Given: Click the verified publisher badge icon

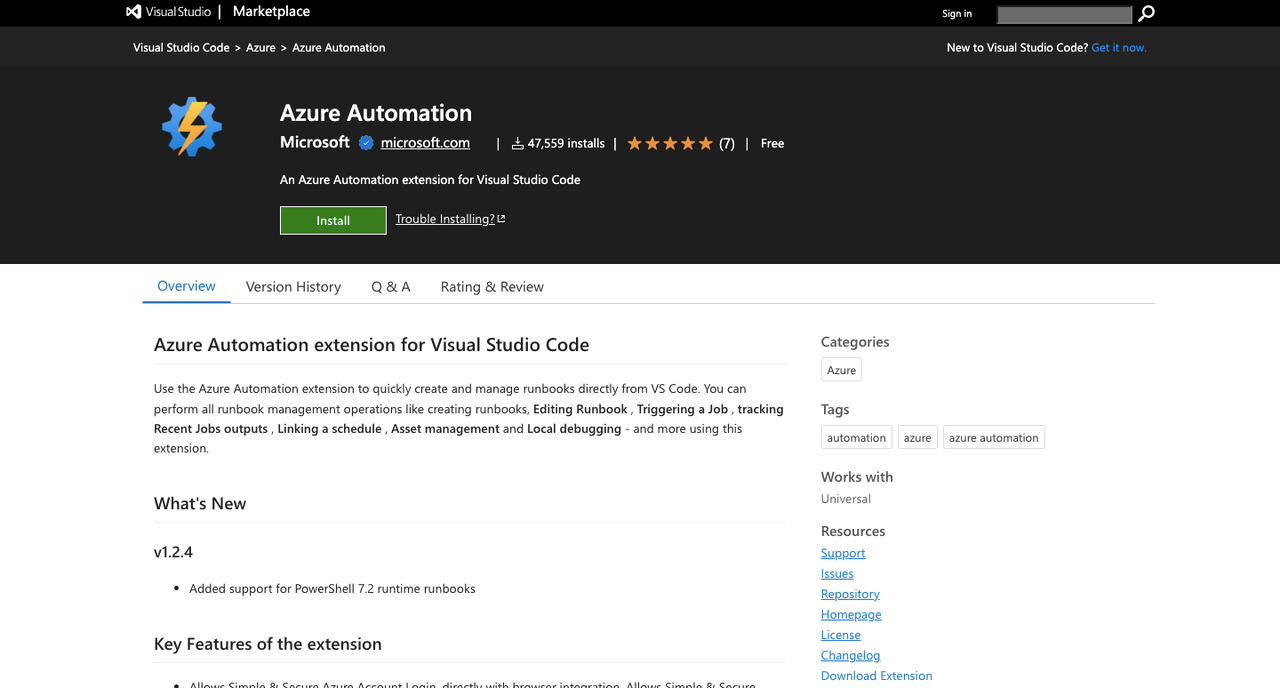Looking at the screenshot, I should 366,143.
